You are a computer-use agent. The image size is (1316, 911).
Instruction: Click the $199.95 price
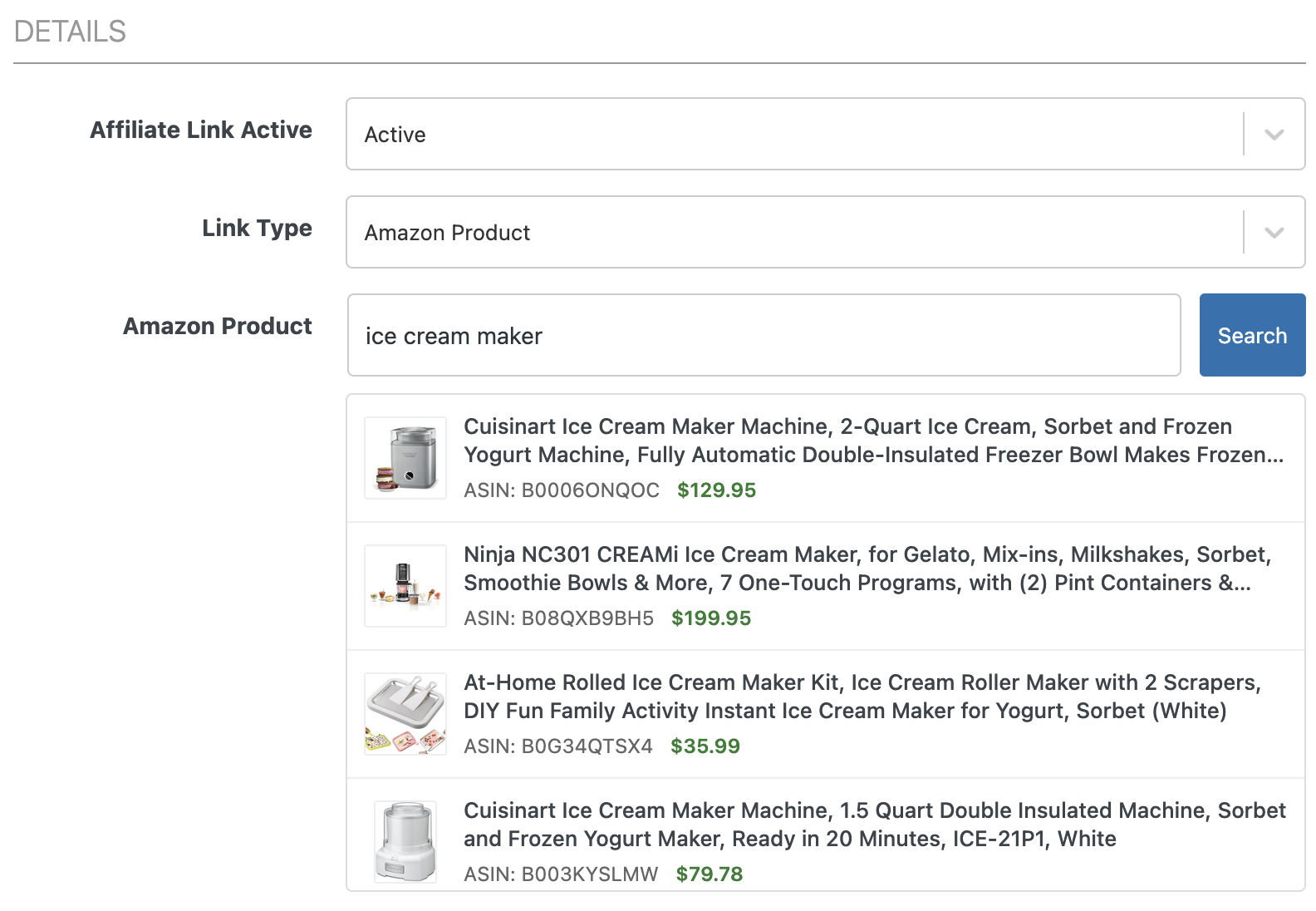(x=710, y=618)
